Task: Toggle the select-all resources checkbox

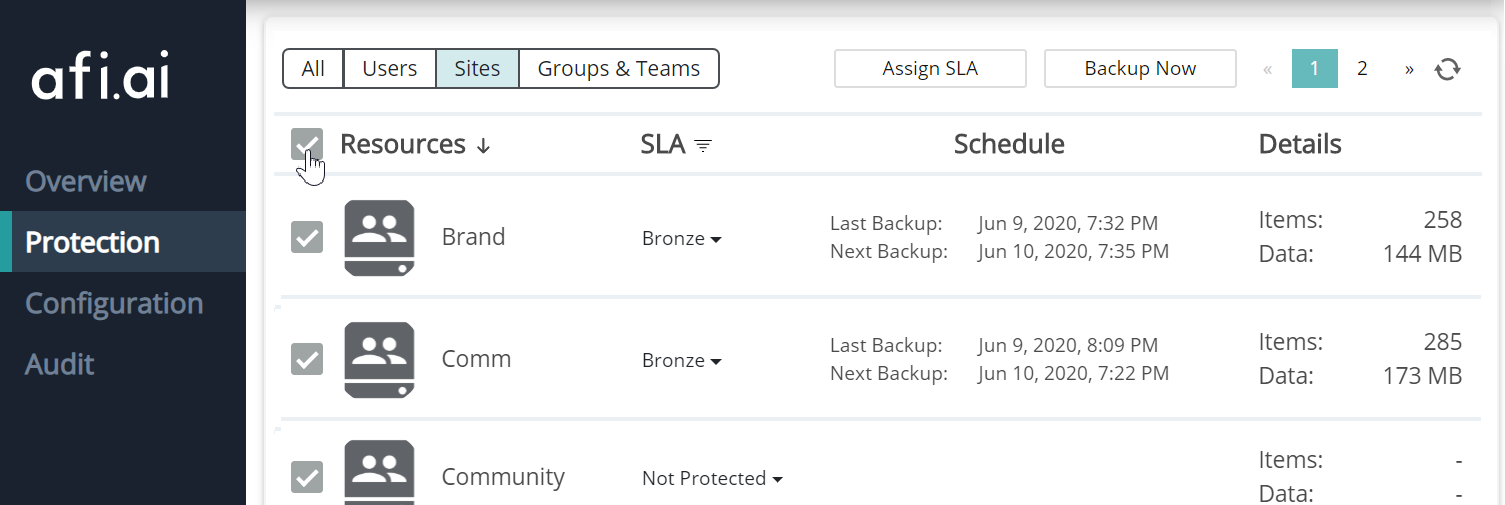Action: click(307, 144)
